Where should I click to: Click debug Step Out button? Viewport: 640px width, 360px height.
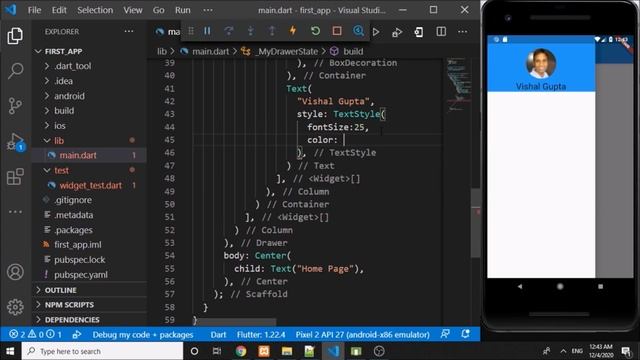[x=272, y=31]
